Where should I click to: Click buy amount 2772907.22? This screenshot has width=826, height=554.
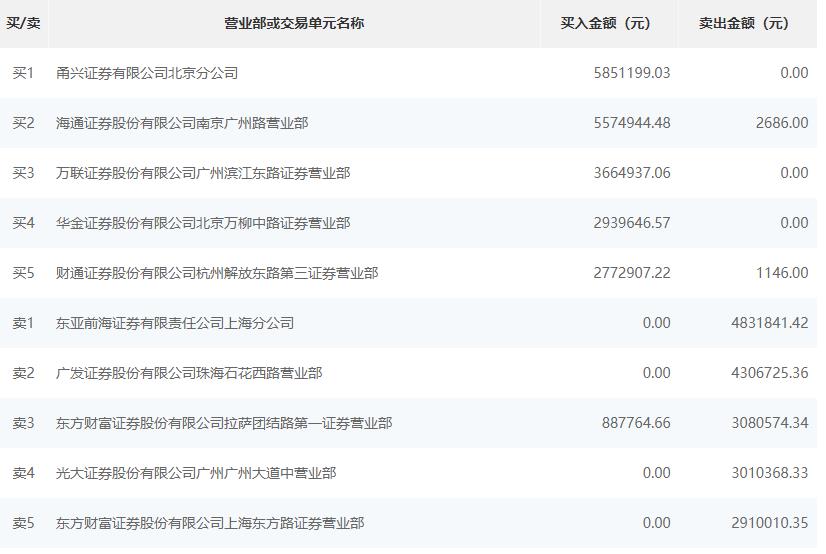point(632,273)
